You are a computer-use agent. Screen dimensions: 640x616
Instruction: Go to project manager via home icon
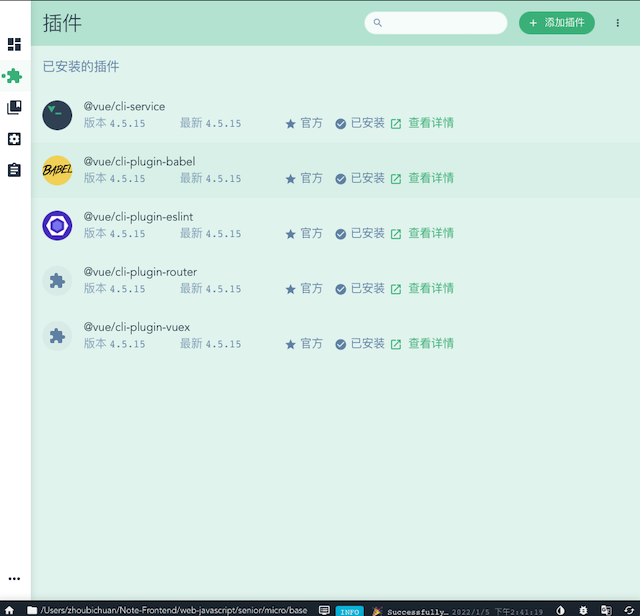tap(9, 610)
